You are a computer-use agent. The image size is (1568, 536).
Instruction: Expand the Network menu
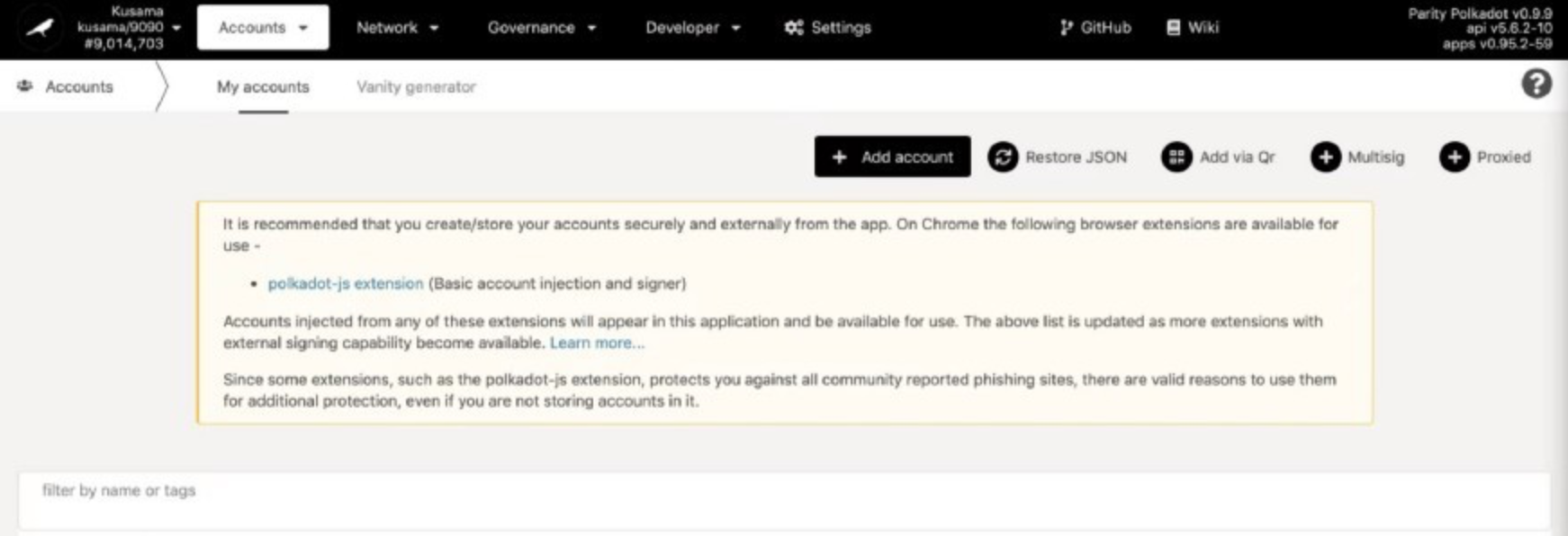(397, 28)
